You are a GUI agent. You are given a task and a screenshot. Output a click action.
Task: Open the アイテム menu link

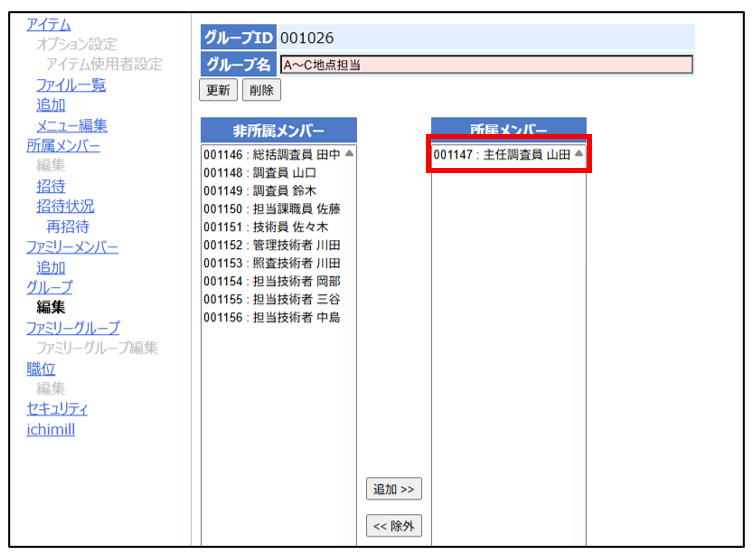(x=48, y=24)
